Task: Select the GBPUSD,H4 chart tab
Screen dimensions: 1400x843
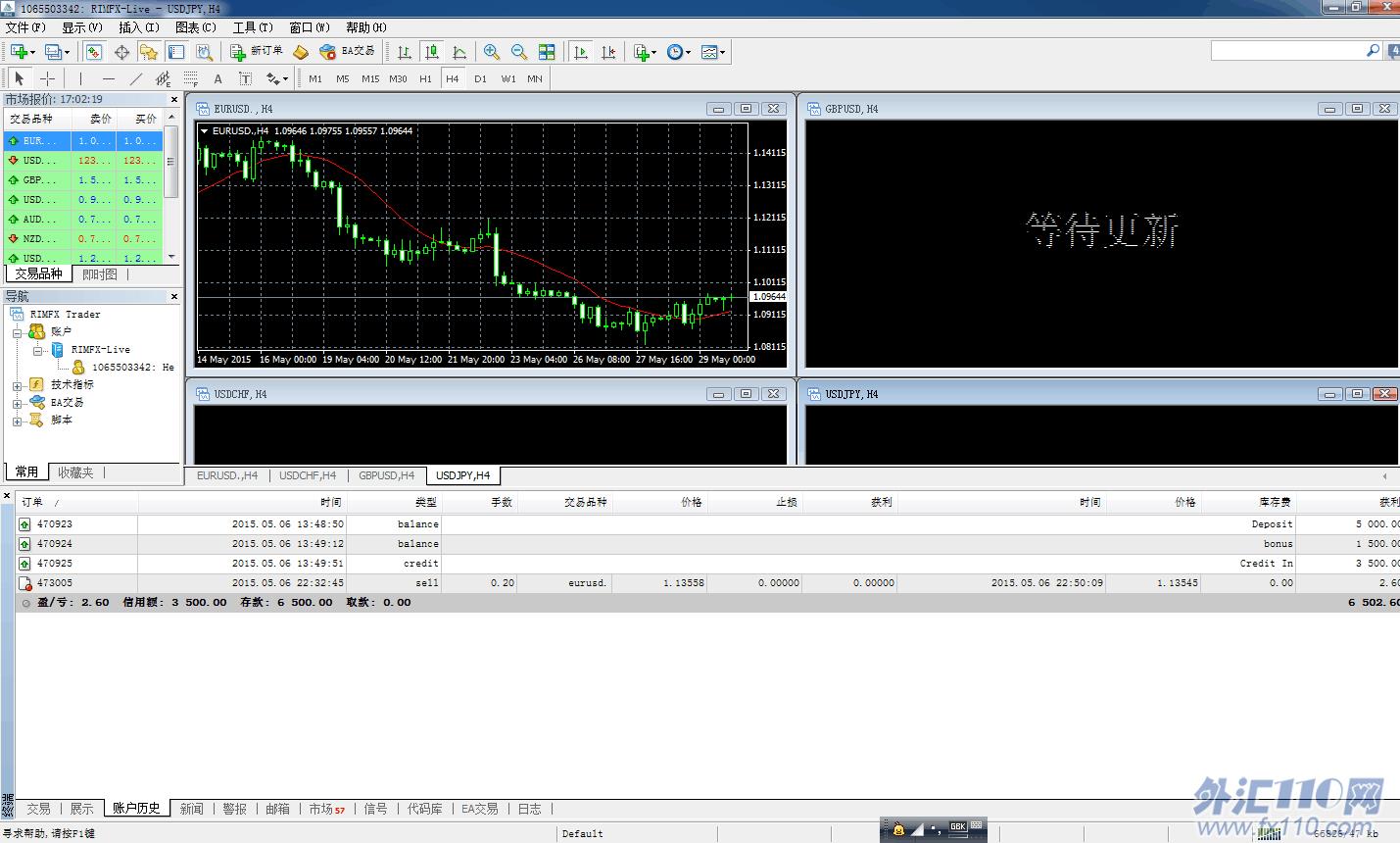Action: (x=386, y=475)
